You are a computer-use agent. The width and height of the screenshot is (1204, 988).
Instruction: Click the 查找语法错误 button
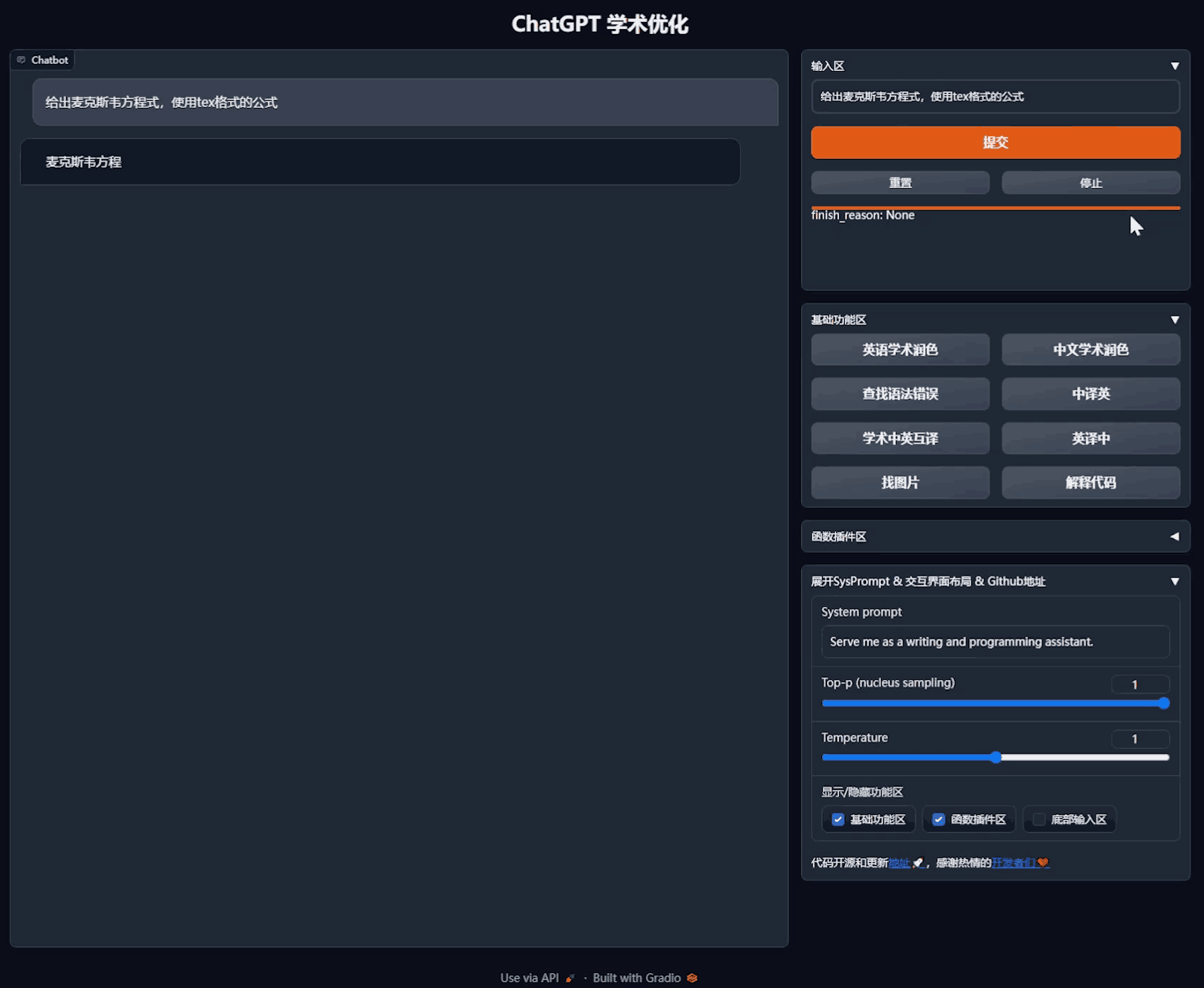click(900, 394)
